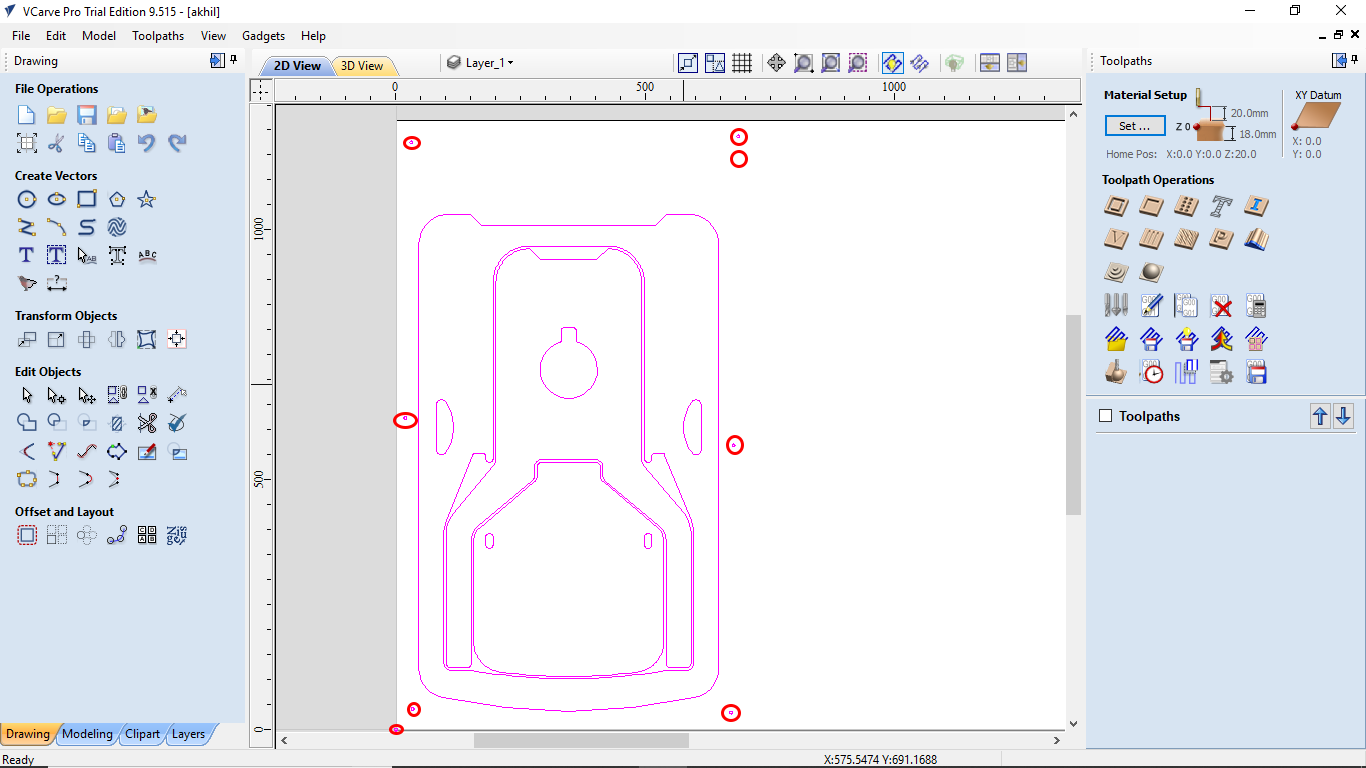The height and width of the screenshot is (768, 1366).
Task: Click the ruler origin corner box
Action: [x=260, y=90]
